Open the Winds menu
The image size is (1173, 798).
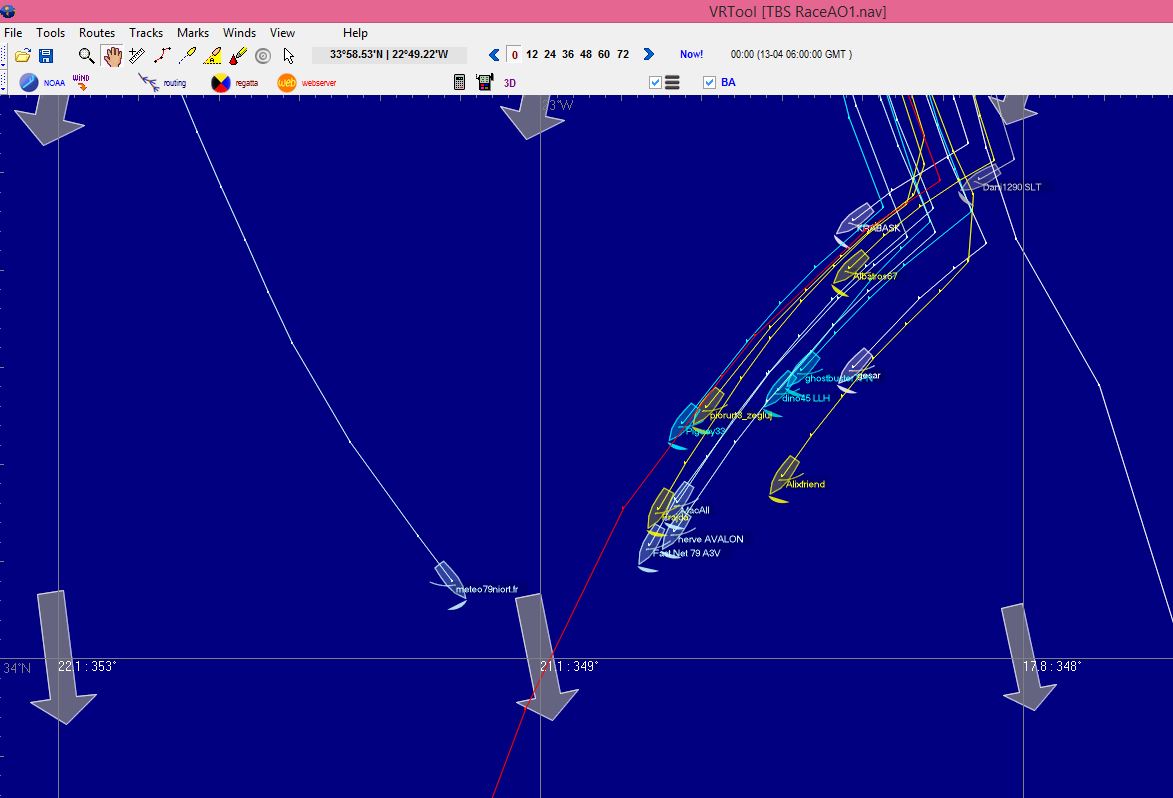coord(239,33)
